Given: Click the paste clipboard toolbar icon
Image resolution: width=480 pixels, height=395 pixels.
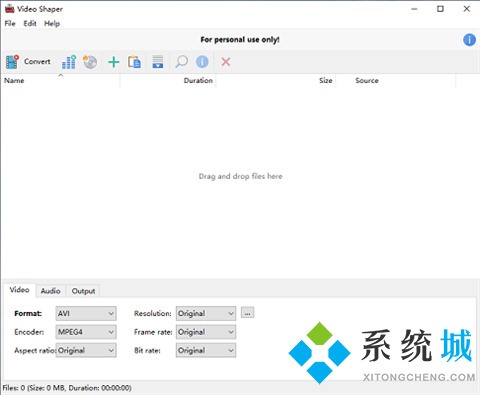Looking at the screenshot, I should tap(134, 62).
